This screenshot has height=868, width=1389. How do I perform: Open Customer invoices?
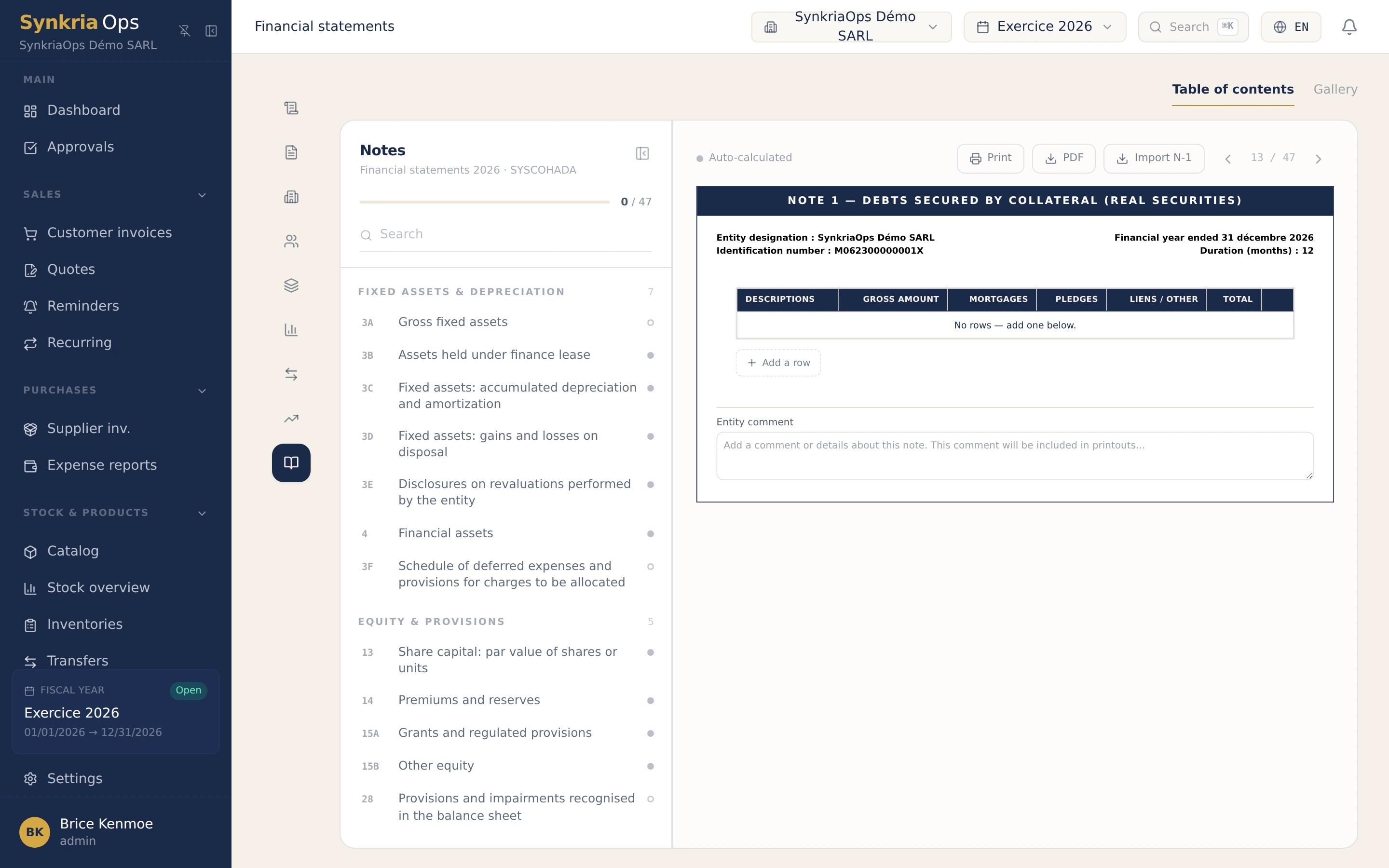point(115,232)
